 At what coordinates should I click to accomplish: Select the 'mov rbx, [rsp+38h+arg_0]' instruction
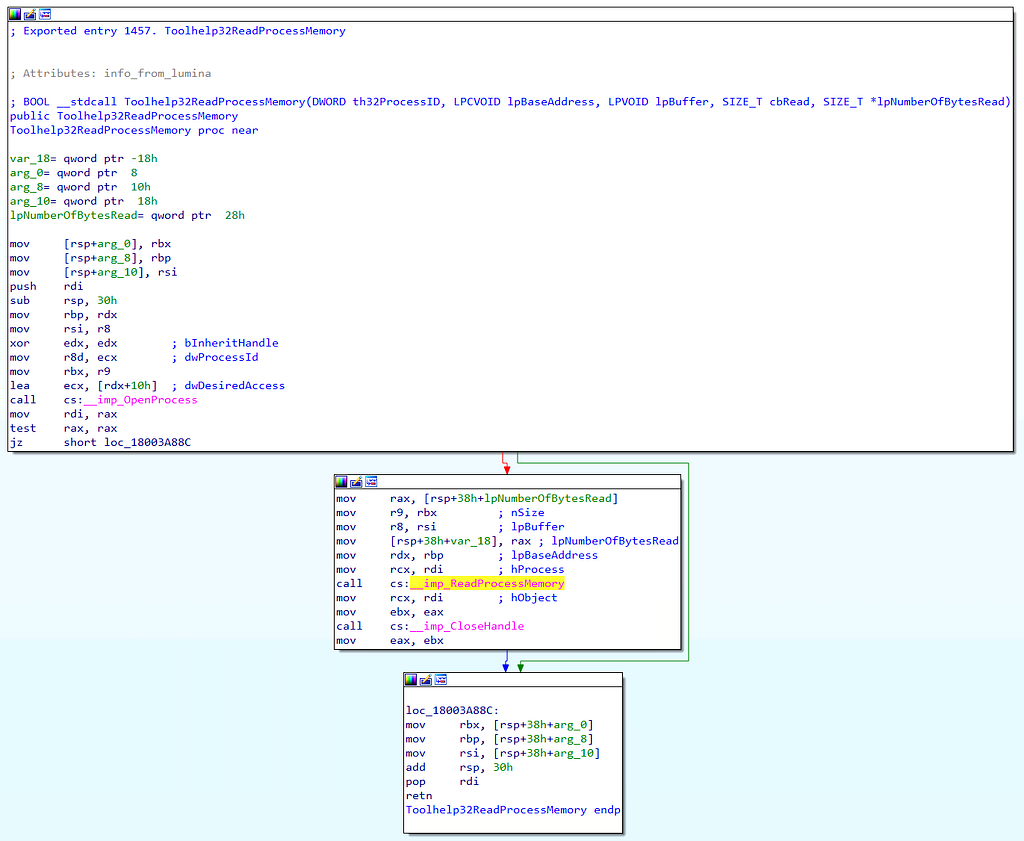500,725
